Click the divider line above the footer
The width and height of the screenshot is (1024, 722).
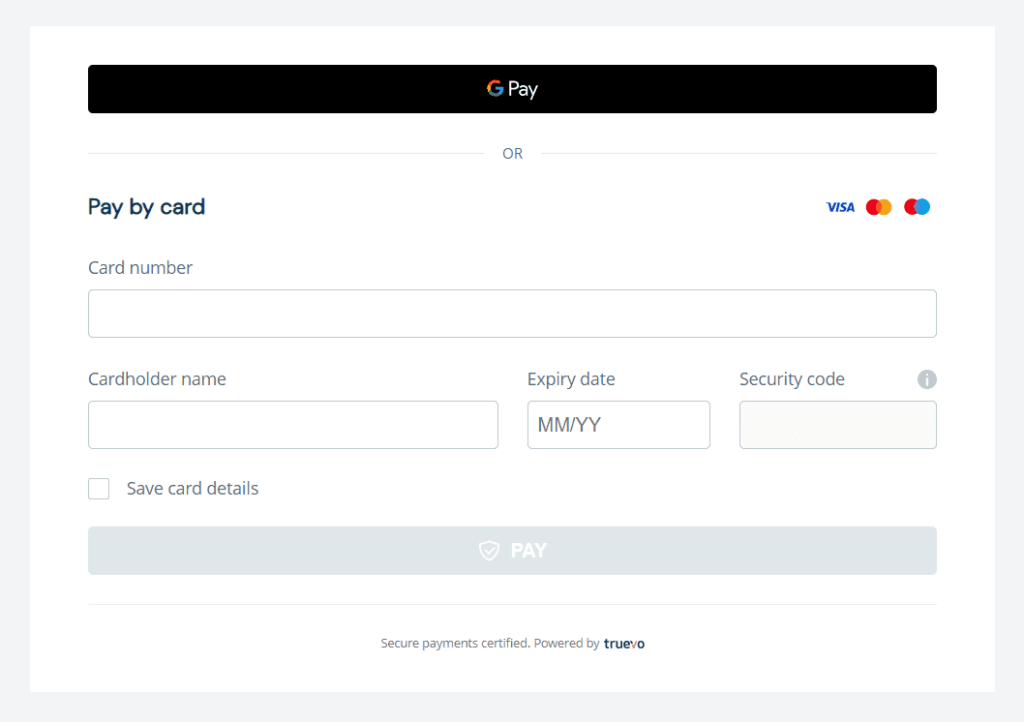point(512,604)
